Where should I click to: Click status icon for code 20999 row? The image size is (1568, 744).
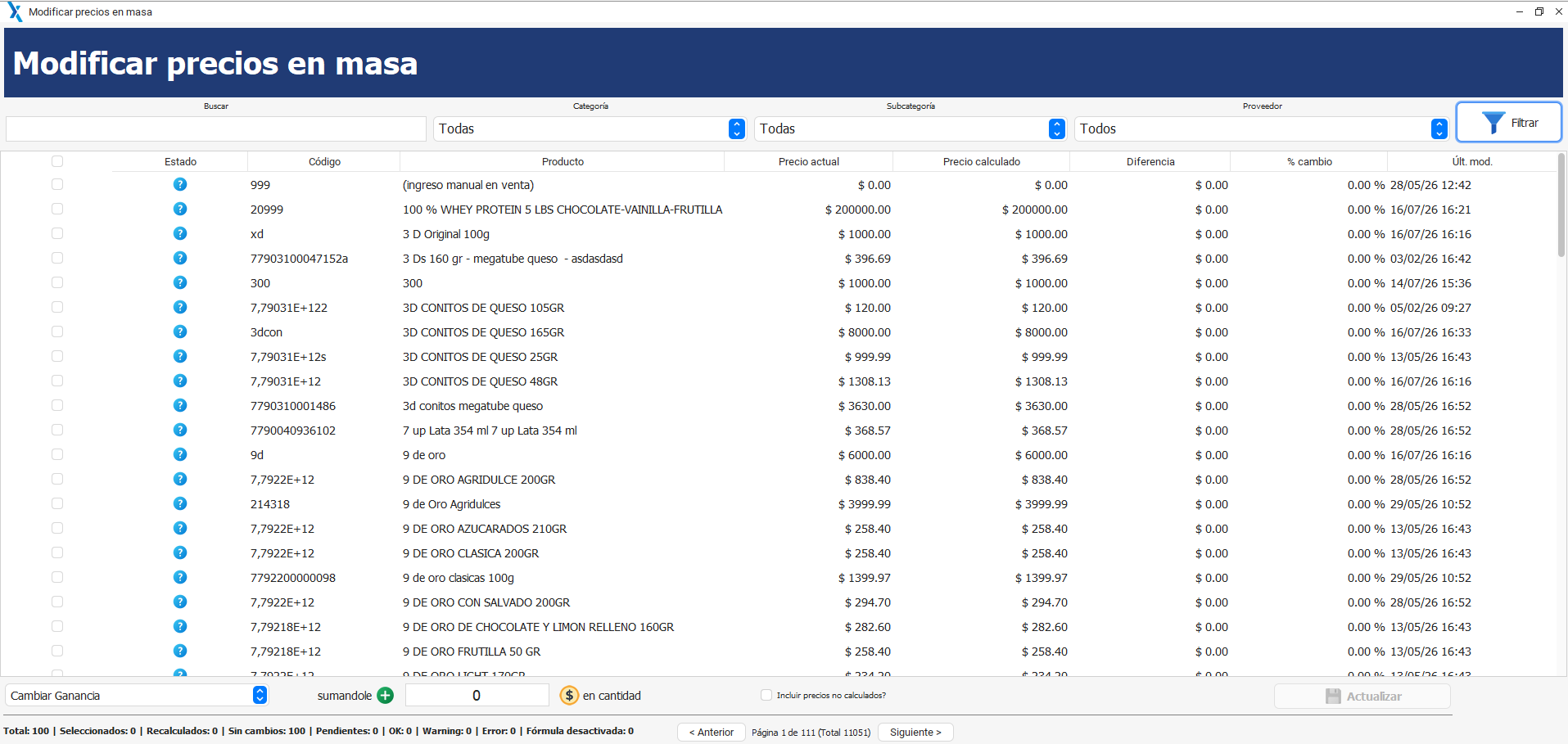pyautogui.click(x=180, y=210)
